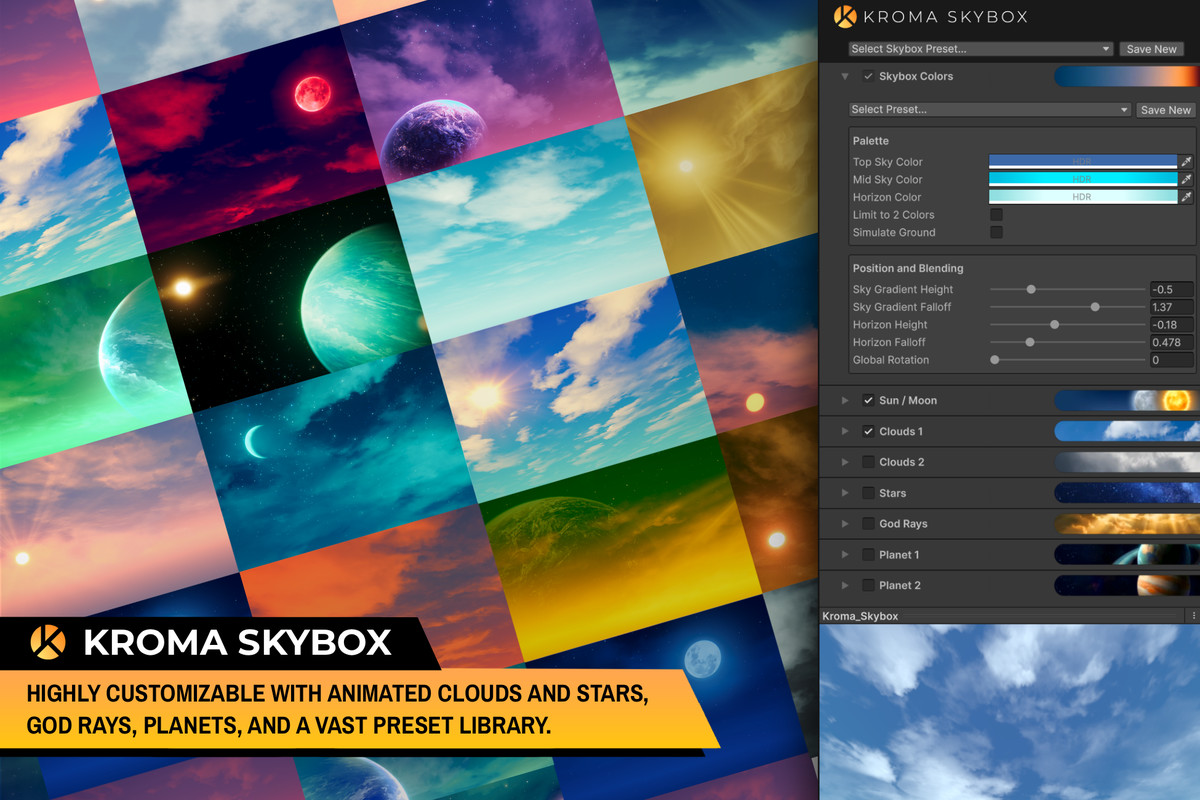Click the Sky Gradient Height value field -0.5

point(1171,289)
